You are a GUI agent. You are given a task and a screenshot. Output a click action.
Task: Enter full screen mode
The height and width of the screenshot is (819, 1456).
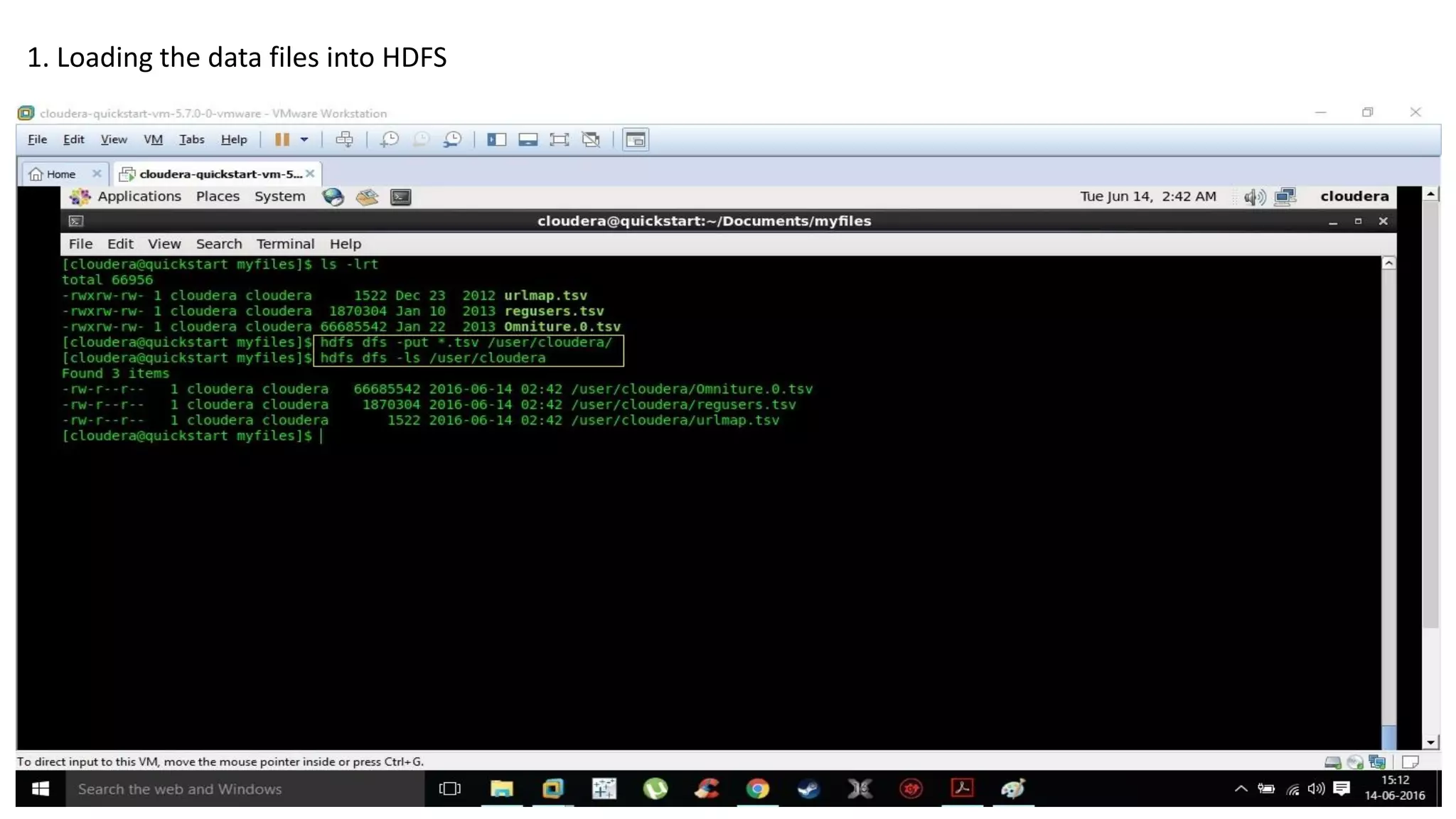pos(560,139)
